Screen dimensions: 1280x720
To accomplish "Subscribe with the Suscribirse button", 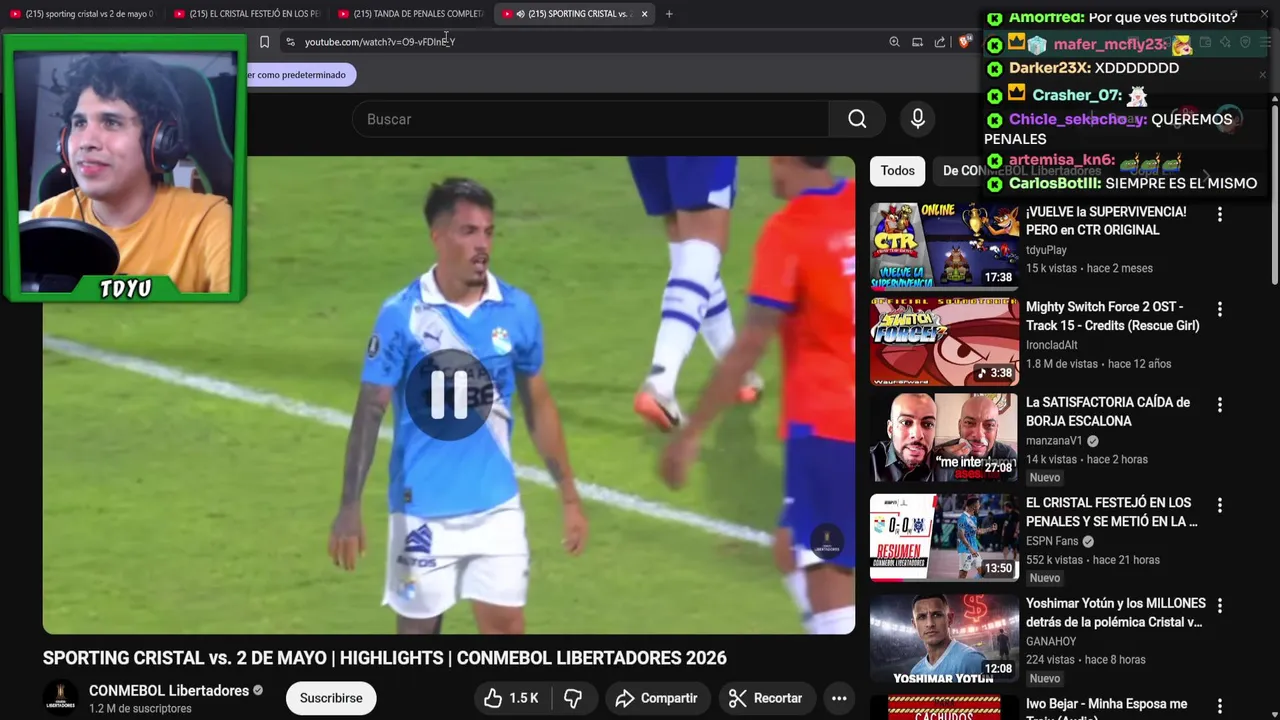I will (x=331, y=698).
